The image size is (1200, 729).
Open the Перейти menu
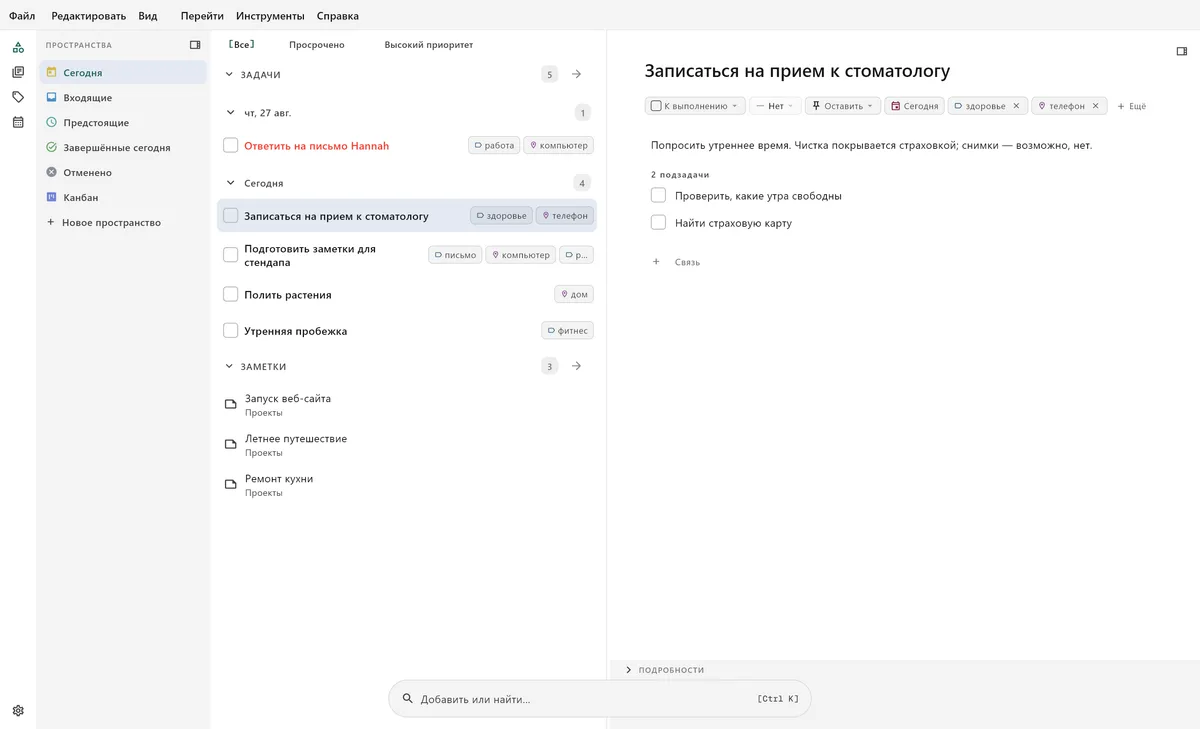202,16
